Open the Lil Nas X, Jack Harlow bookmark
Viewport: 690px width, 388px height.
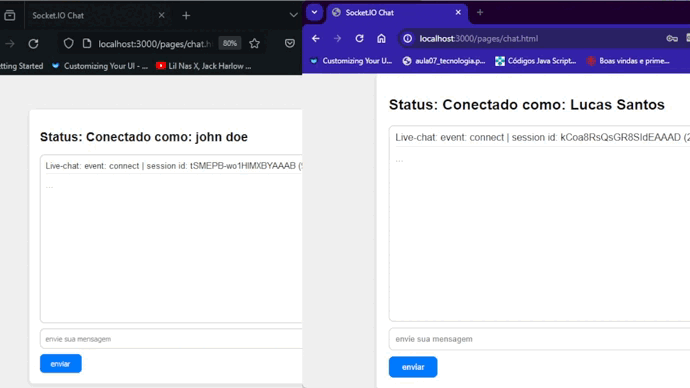204,66
